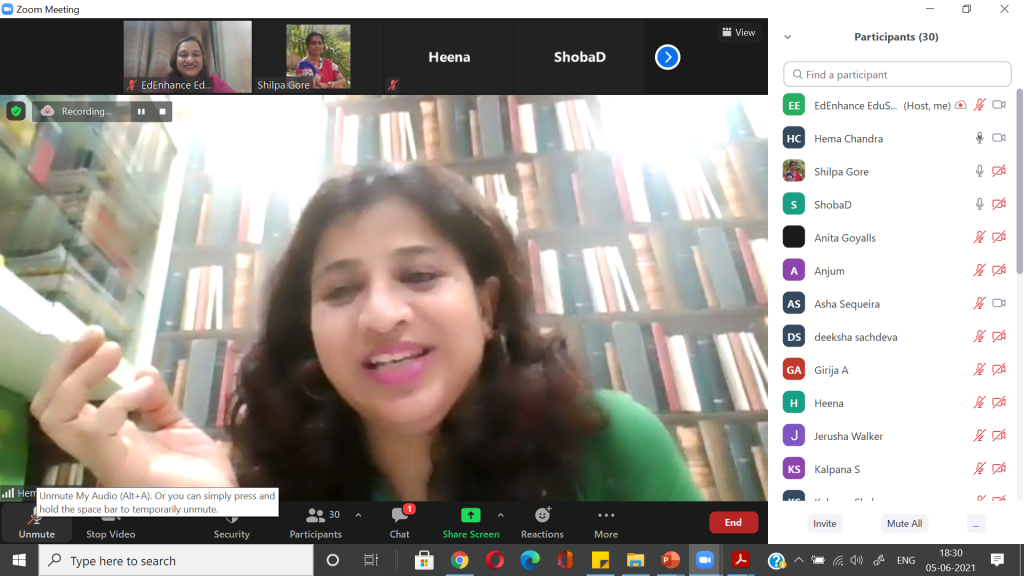Click the green Share Screen icon
The image size is (1024, 576).
(470, 516)
